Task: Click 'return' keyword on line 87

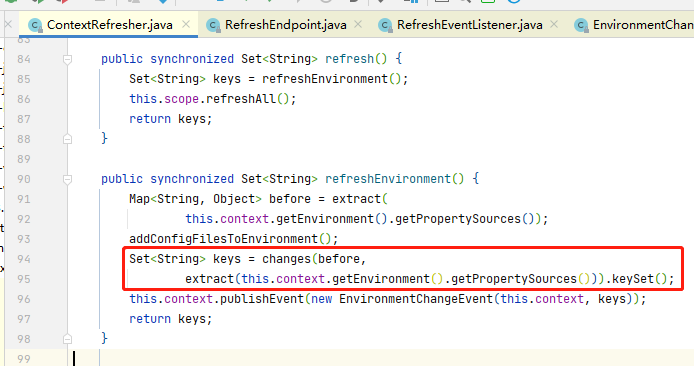Action: pyautogui.click(x=150, y=119)
